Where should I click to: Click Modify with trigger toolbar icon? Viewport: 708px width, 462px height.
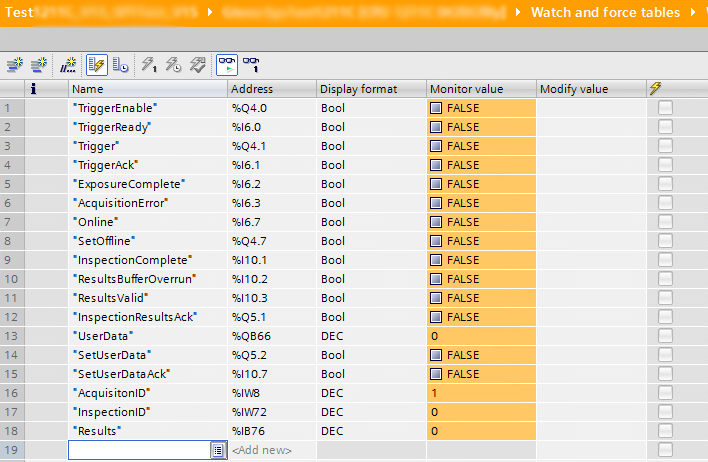click(x=173, y=63)
